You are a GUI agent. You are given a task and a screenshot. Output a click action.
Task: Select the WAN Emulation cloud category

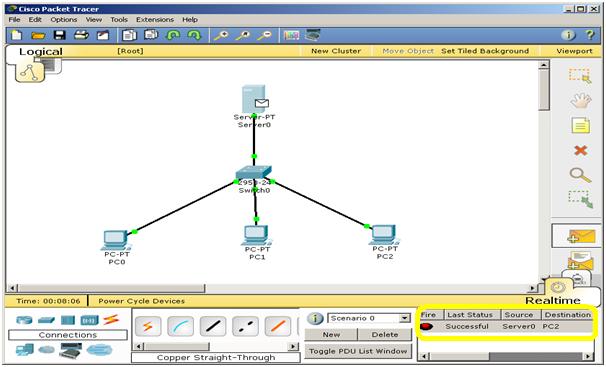(x=47, y=350)
